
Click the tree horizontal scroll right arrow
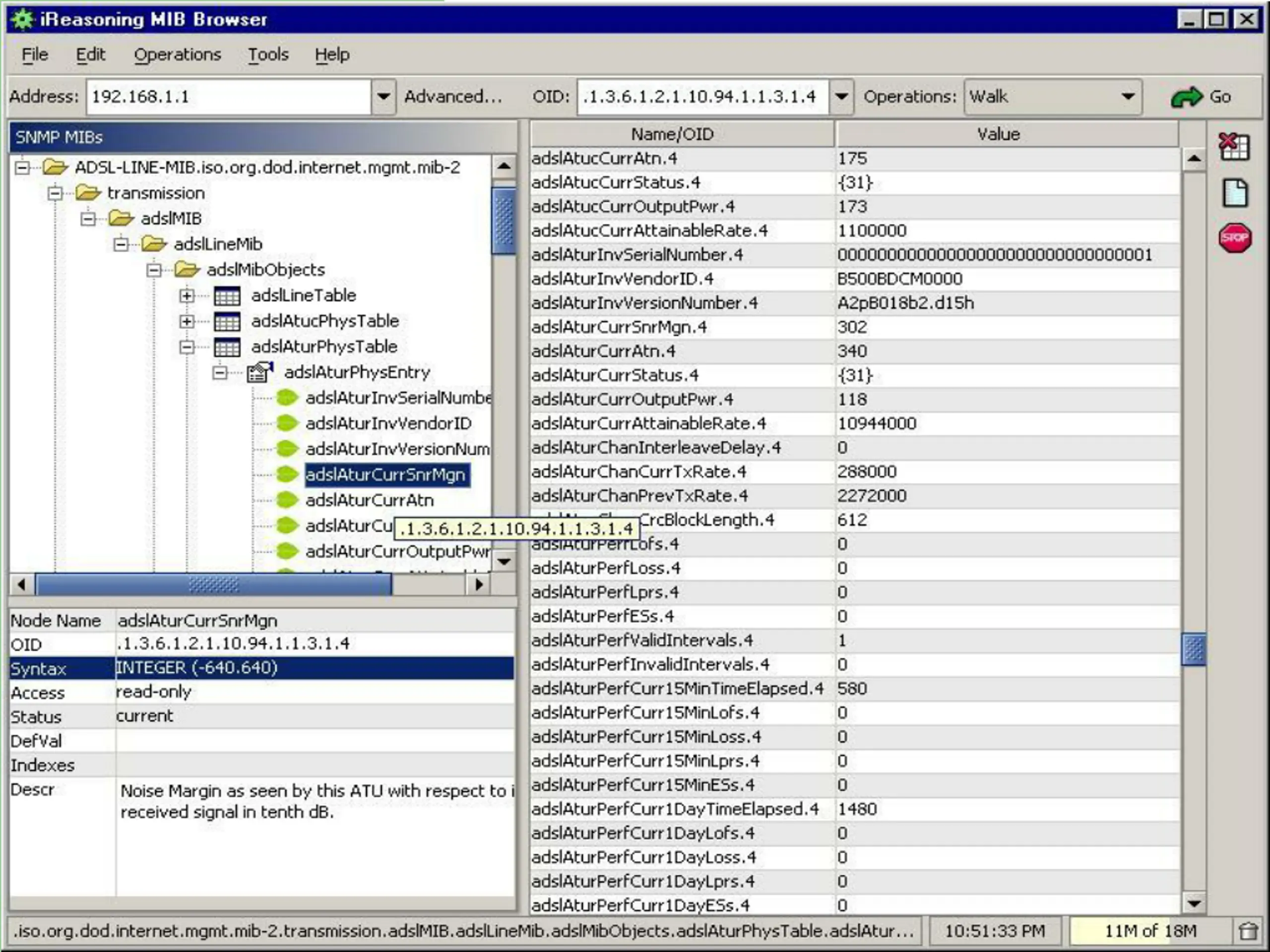tap(478, 585)
